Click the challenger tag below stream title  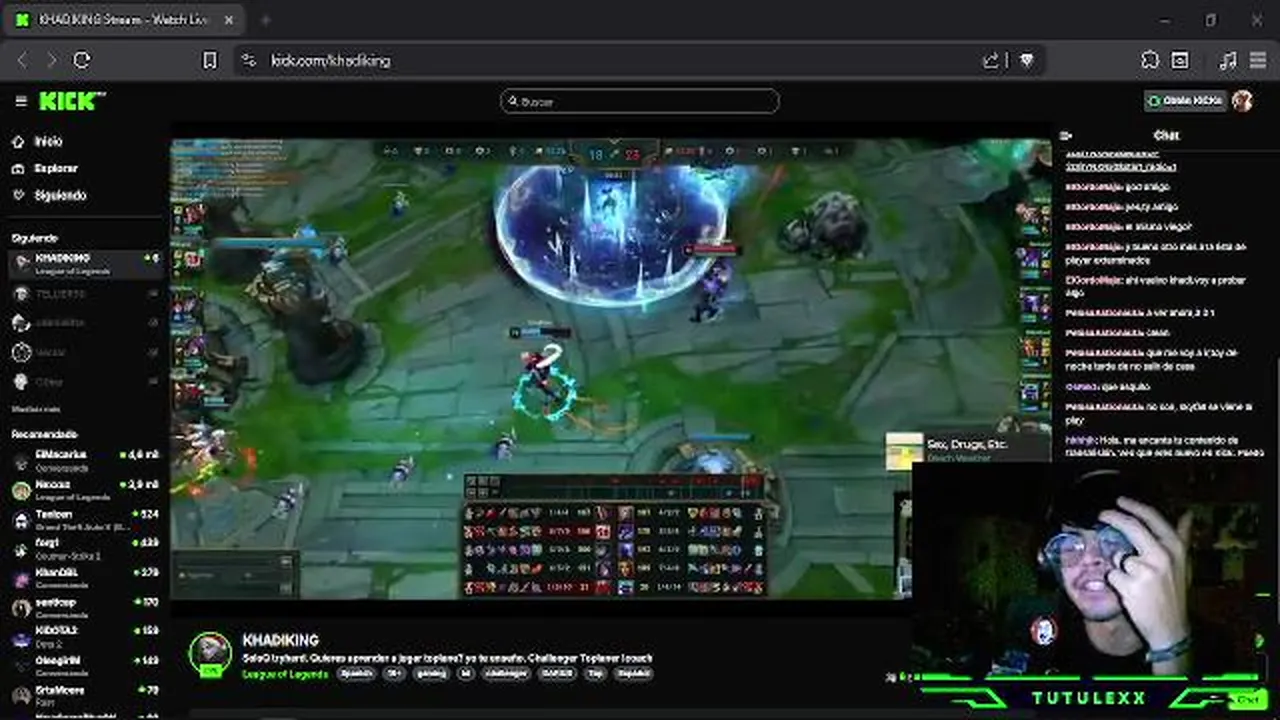tap(506, 674)
